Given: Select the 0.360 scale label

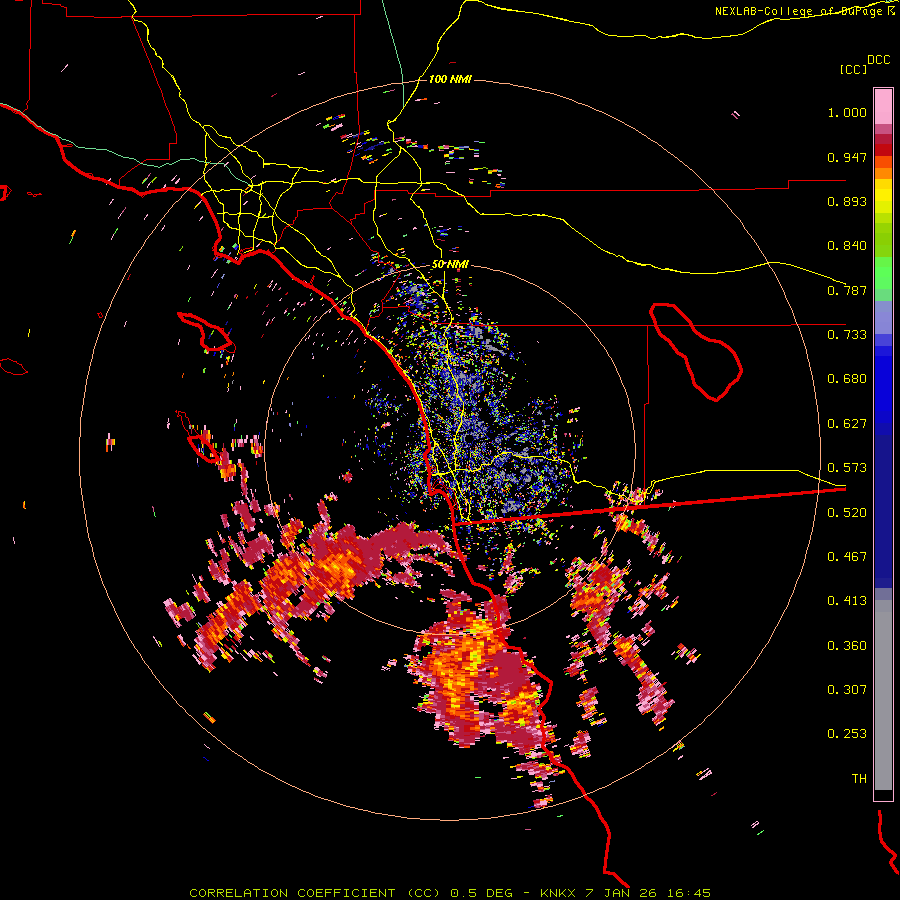Looking at the screenshot, I should point(847,646).
